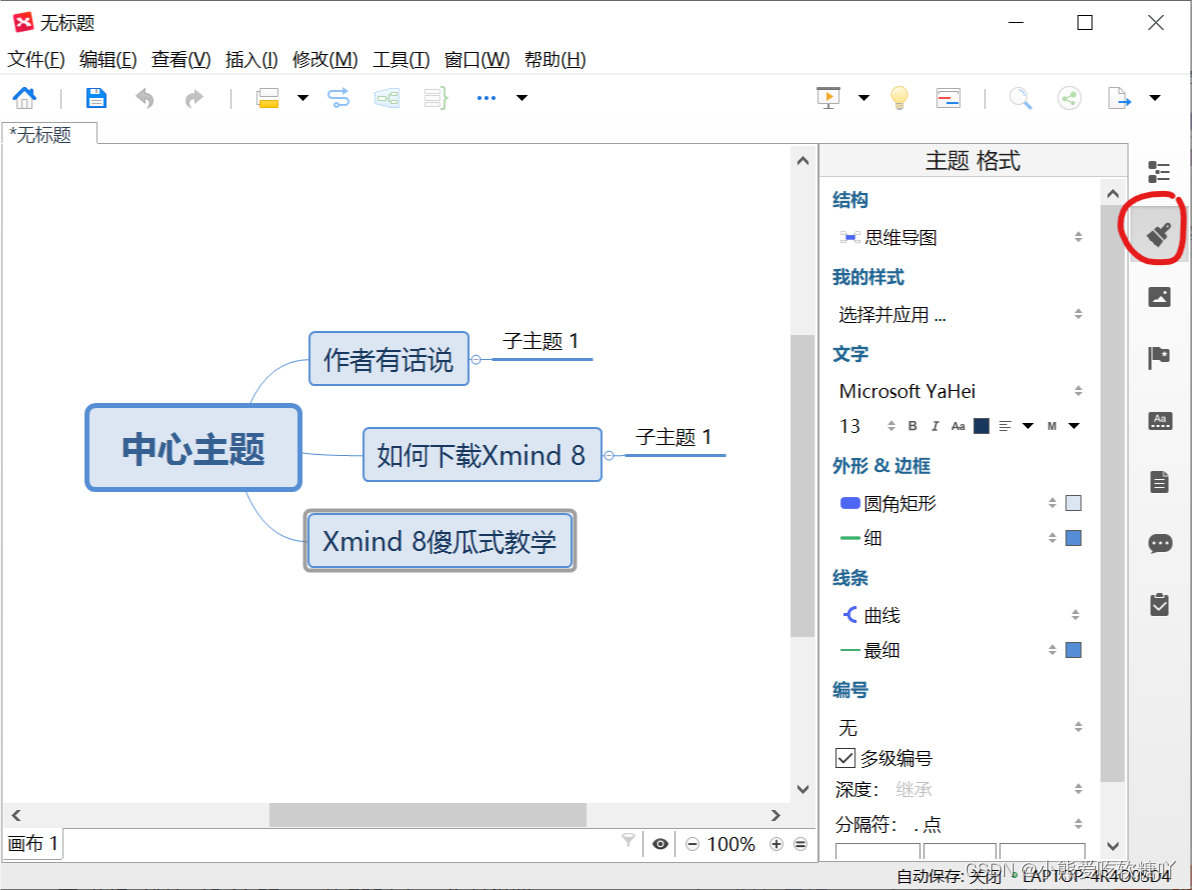Open the 曲线 line shape dropdown
Viewport: 1192px width, 890px height.
click(x=960, y=614)
